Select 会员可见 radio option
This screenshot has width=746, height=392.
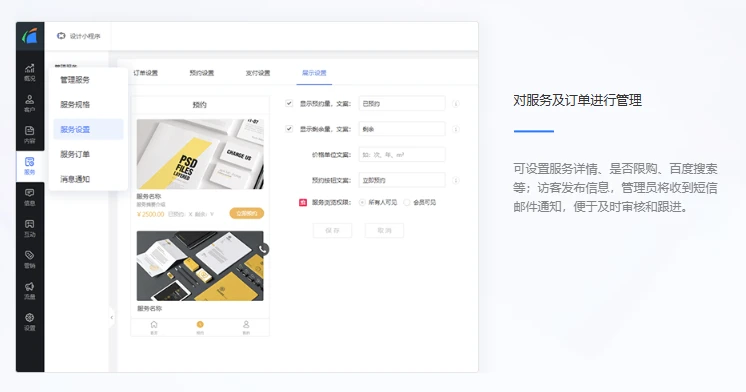pyautogui.click(x=407, y=202)
